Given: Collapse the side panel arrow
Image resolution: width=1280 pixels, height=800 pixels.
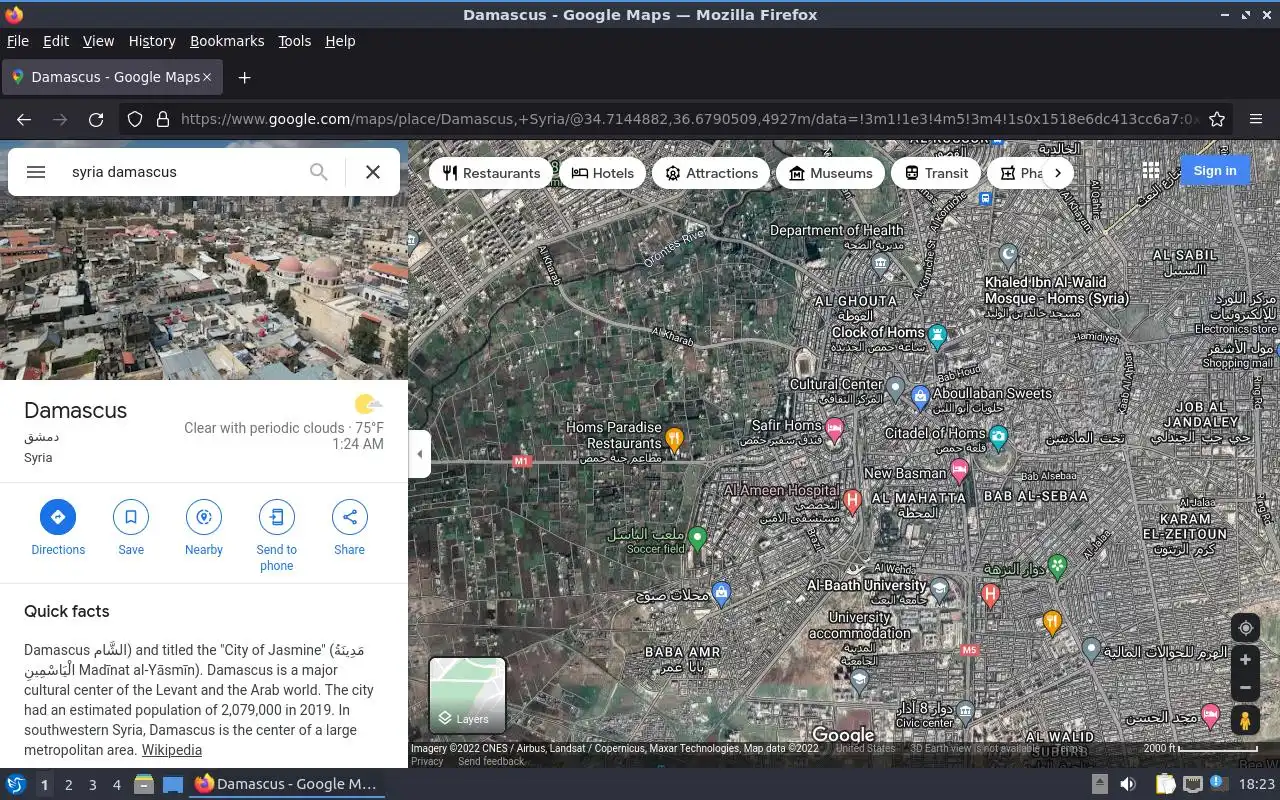Looking at the screenshot, I should coord(420,454).
